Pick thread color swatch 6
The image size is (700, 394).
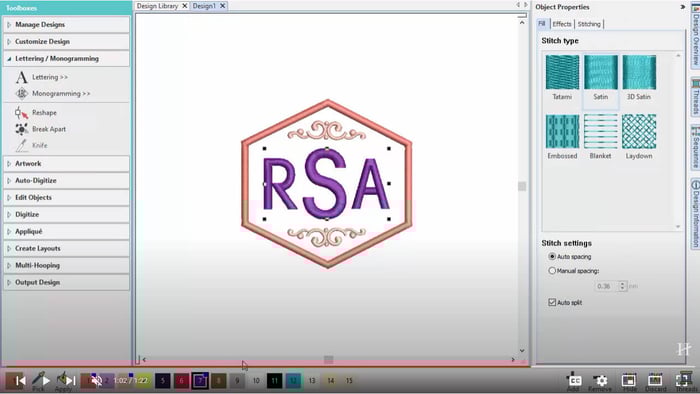coord(181,381)
